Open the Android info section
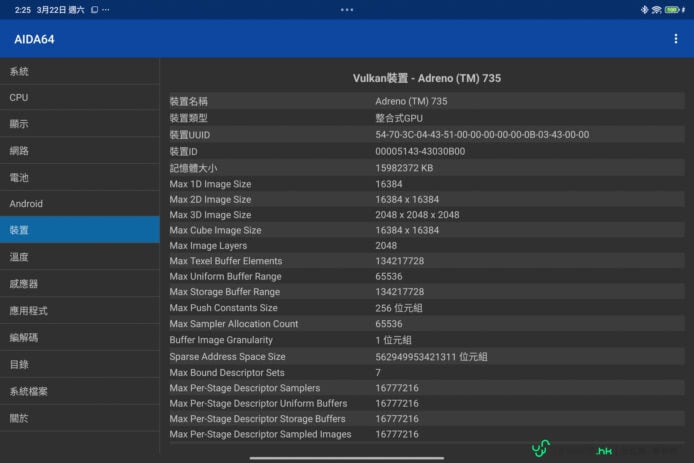Screen dimensions: 694x463 [x=79, y=204]
